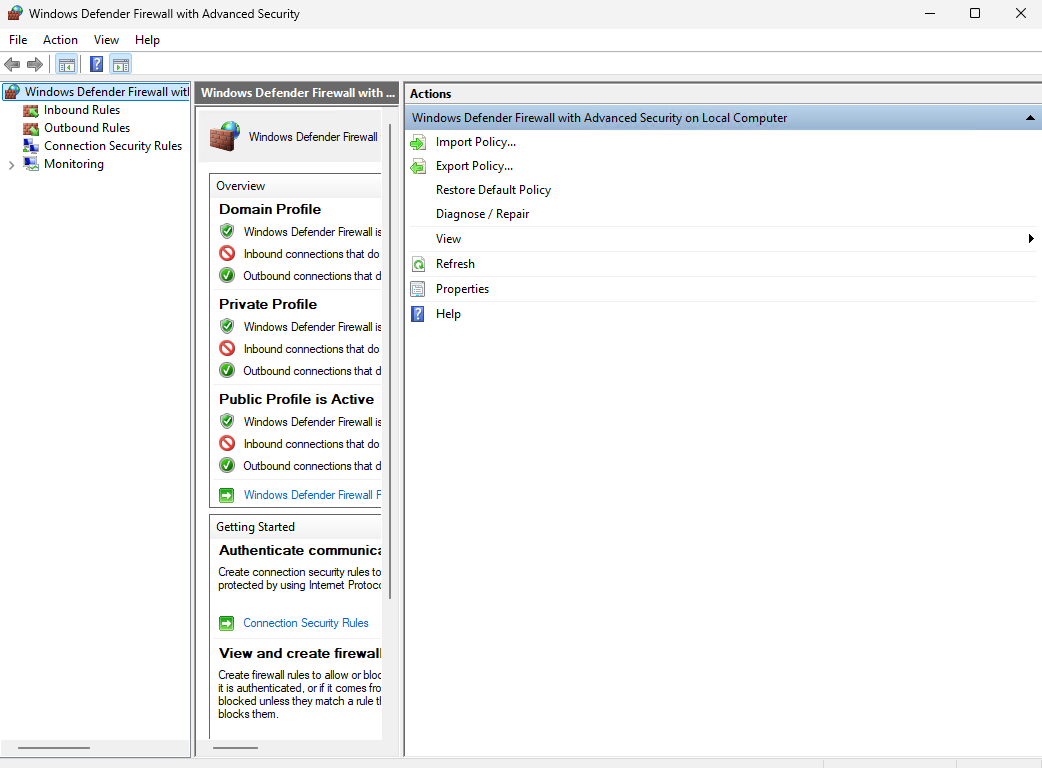The image size is (1042, 768).
Task: Click Import Policy... action
Action: (476, 142)
